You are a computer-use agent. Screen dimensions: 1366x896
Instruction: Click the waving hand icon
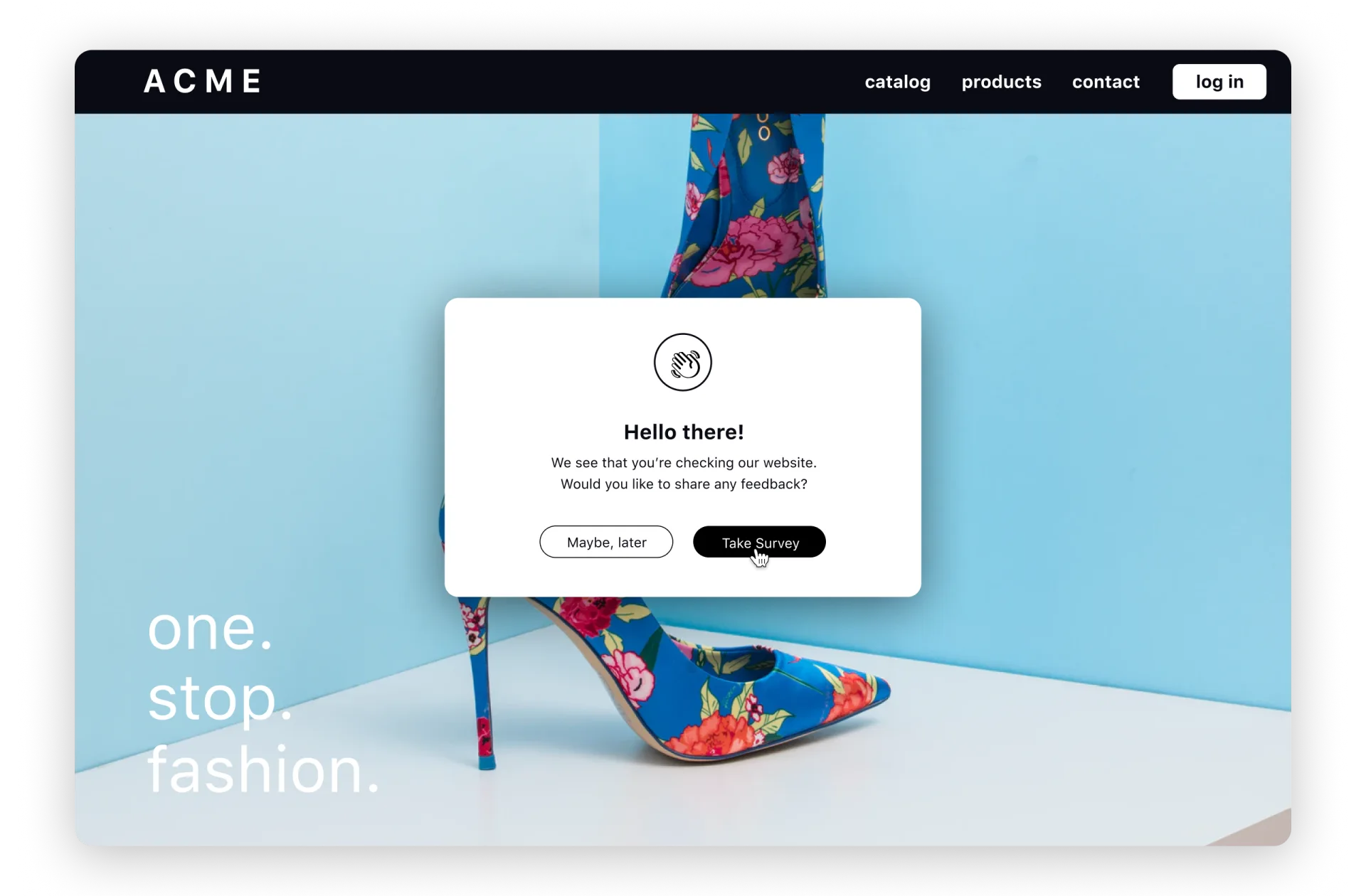(x=683, y=361)
